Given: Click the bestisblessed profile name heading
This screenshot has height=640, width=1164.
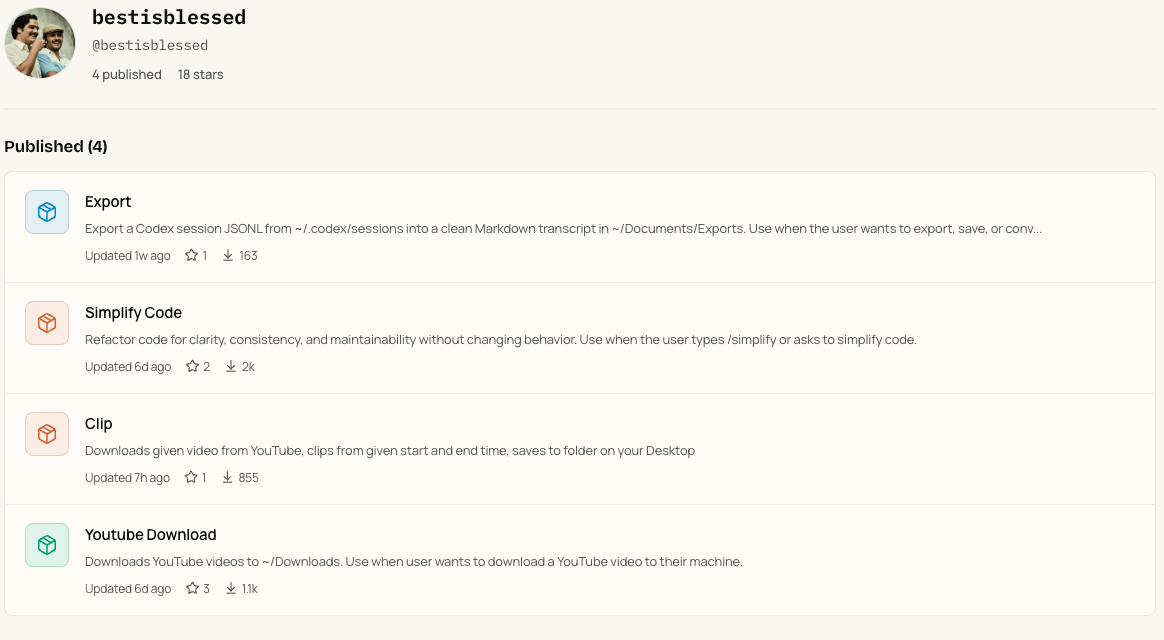Looking at the screenshot, I should coord(169,17).
